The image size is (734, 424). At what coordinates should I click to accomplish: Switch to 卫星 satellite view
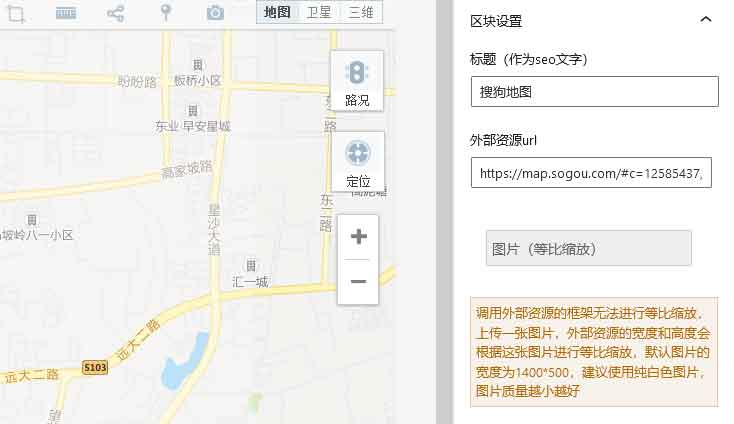(x=318, y=12)
